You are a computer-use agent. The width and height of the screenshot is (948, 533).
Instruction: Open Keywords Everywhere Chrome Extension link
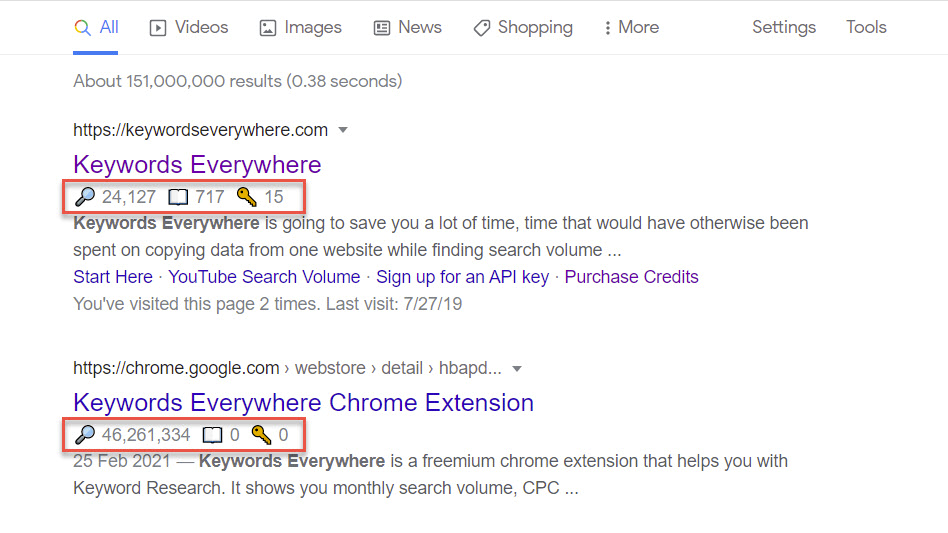coord(303,403)
